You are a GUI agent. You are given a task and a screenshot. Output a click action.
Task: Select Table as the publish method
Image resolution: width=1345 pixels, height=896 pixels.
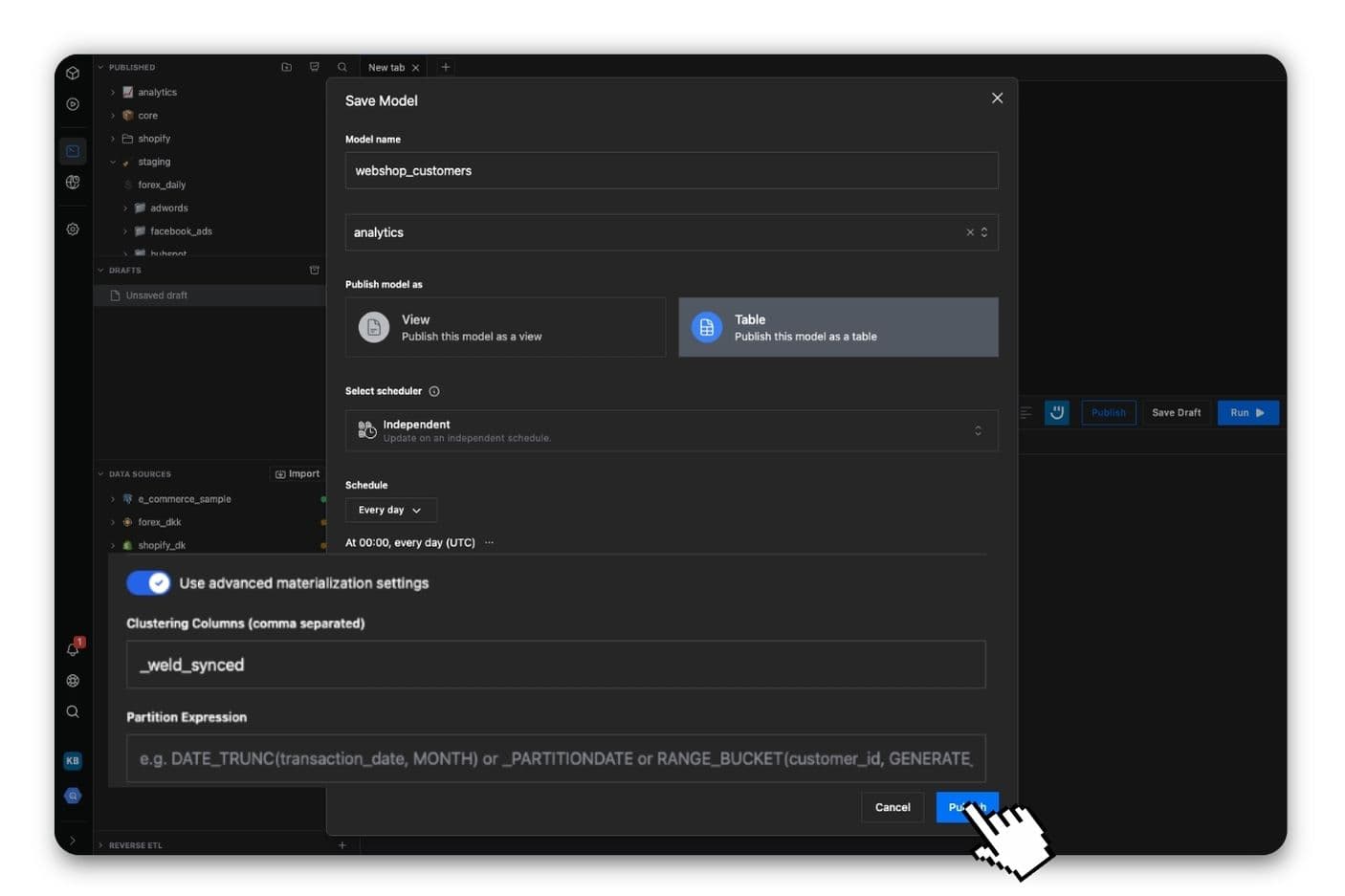click(x=838, y=326)
